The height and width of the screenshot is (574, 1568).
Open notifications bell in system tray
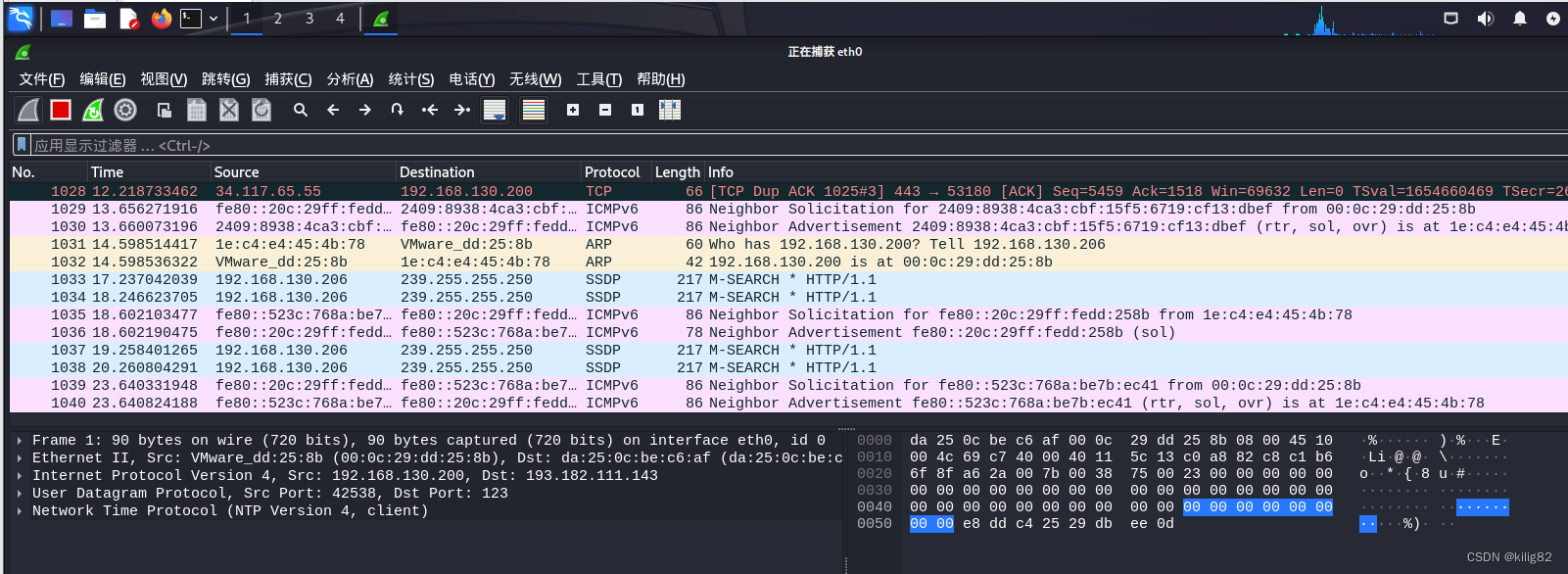point(1520,19)
